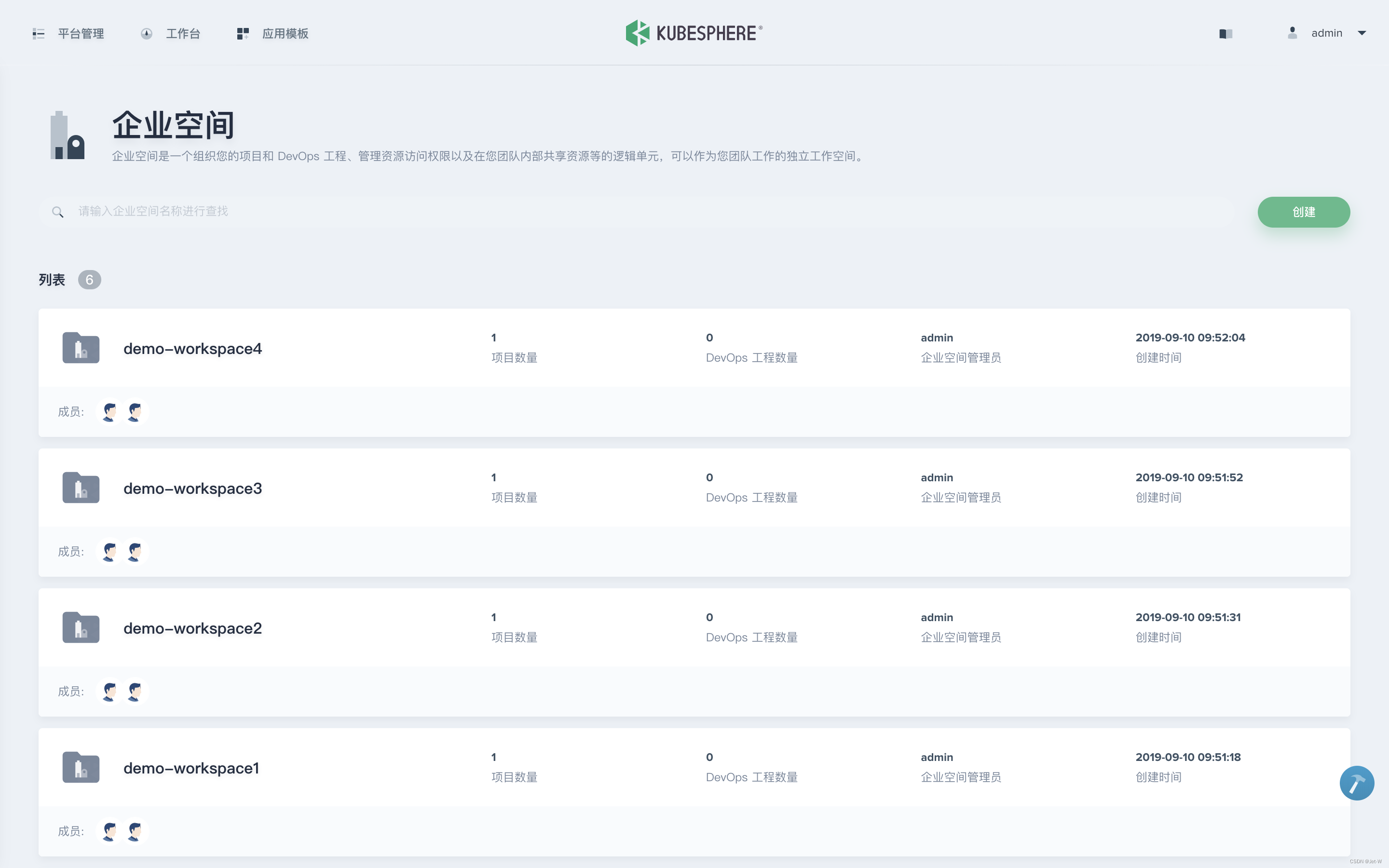
Task: Click the enterprise space building icon
Action: [x=68, y=136]
